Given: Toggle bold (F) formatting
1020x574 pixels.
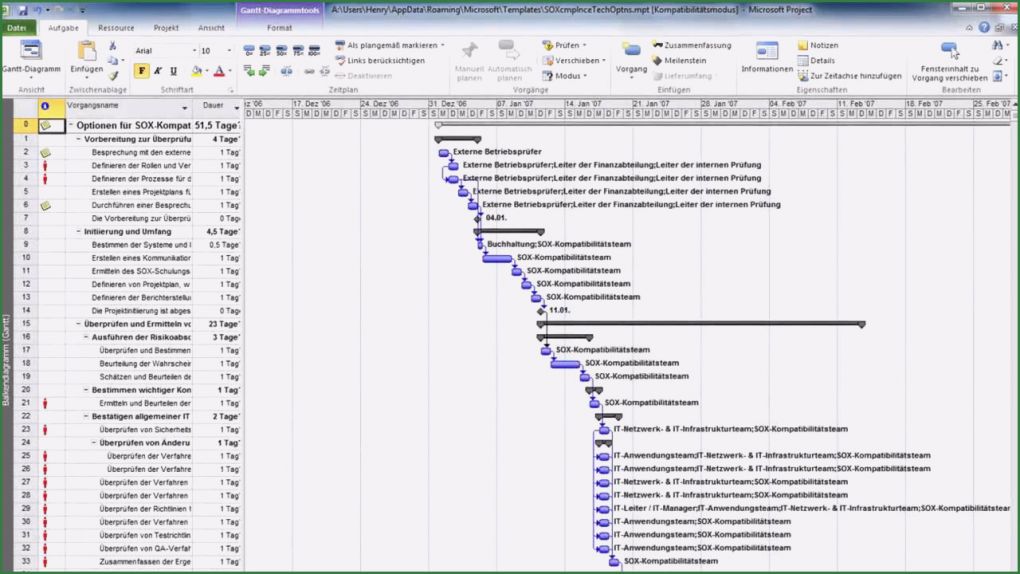Looking at the screenshot, I should (x=142, y=71).
